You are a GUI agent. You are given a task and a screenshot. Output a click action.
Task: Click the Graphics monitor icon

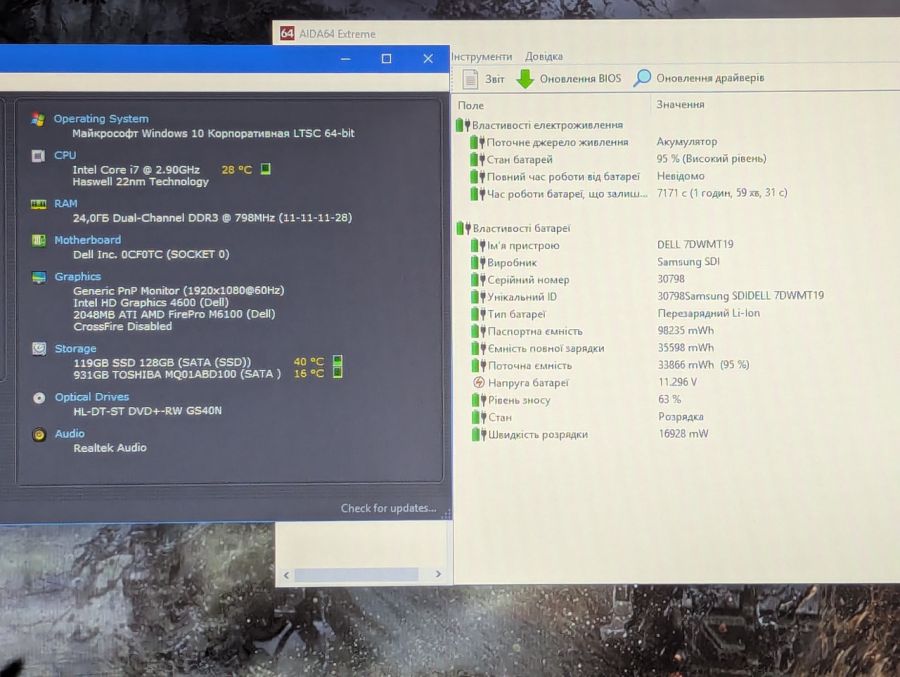pos(38,277)
